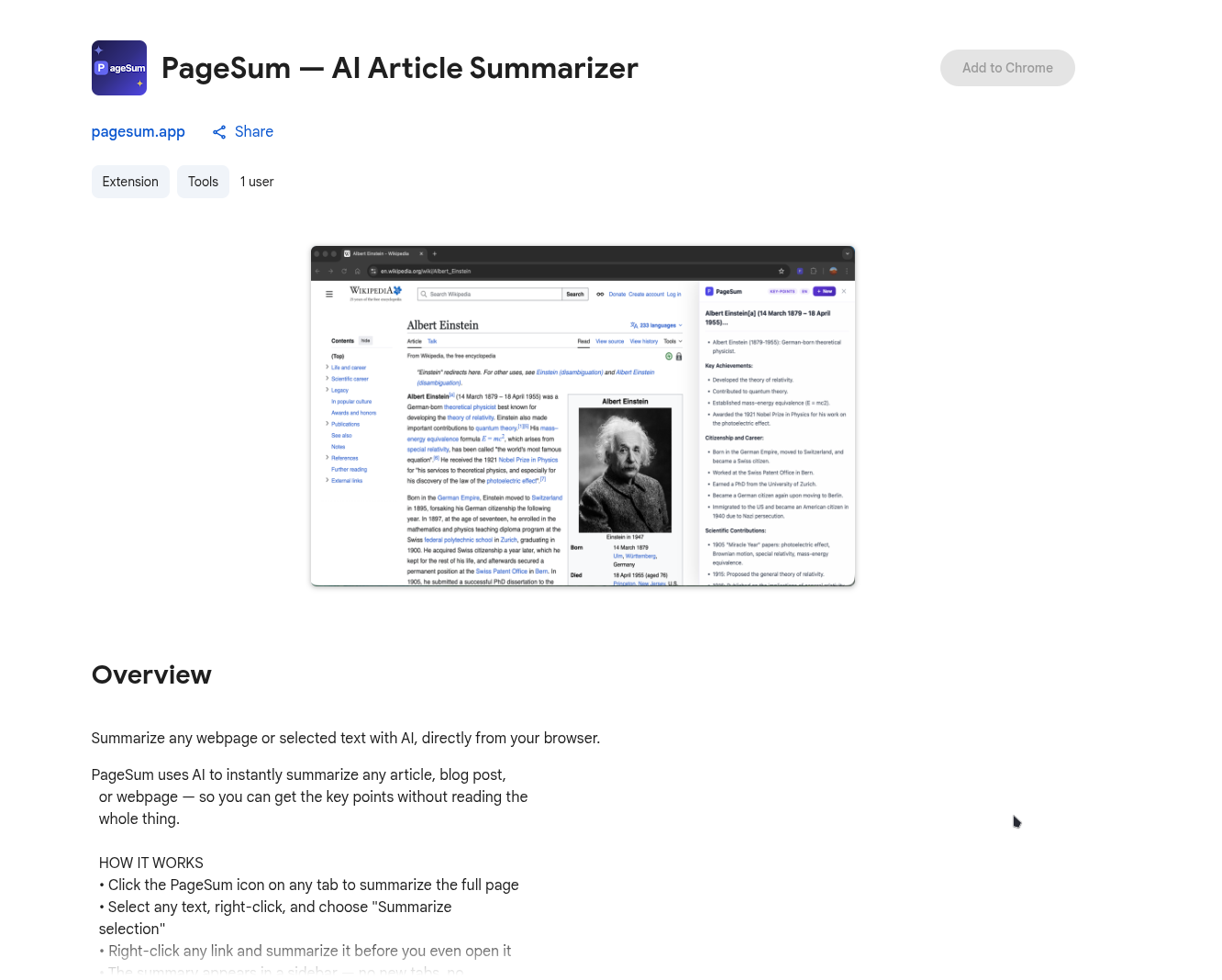This screenshot has width=1222, height=980.
Task: Click 'Right-click any link and summarize' bullet
Action: tap(305, 951)
